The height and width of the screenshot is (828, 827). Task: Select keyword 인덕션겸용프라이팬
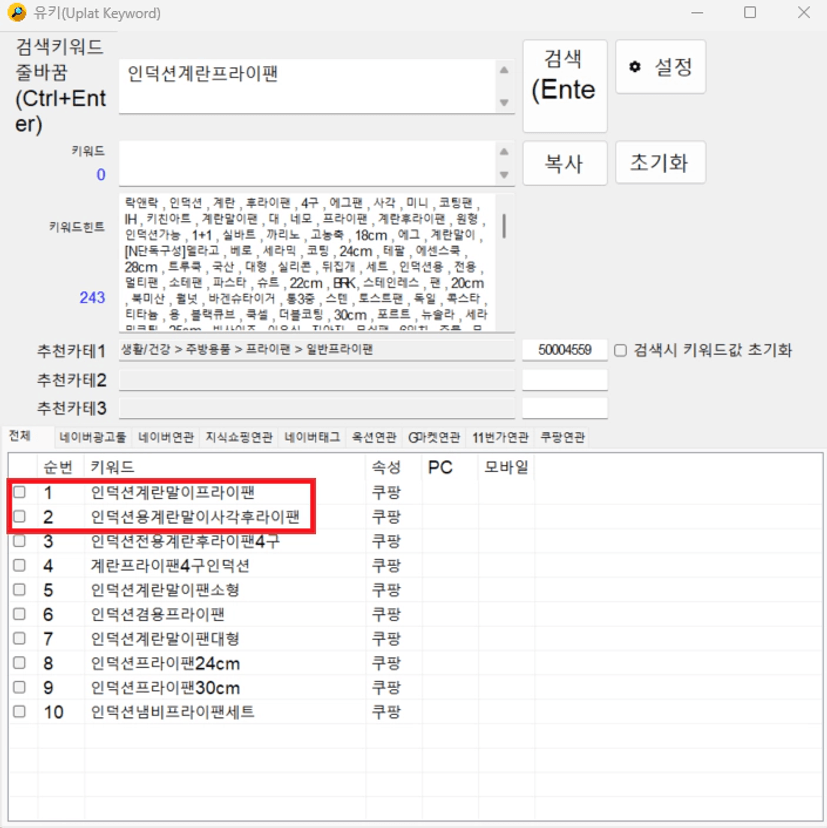pos(158,614)
